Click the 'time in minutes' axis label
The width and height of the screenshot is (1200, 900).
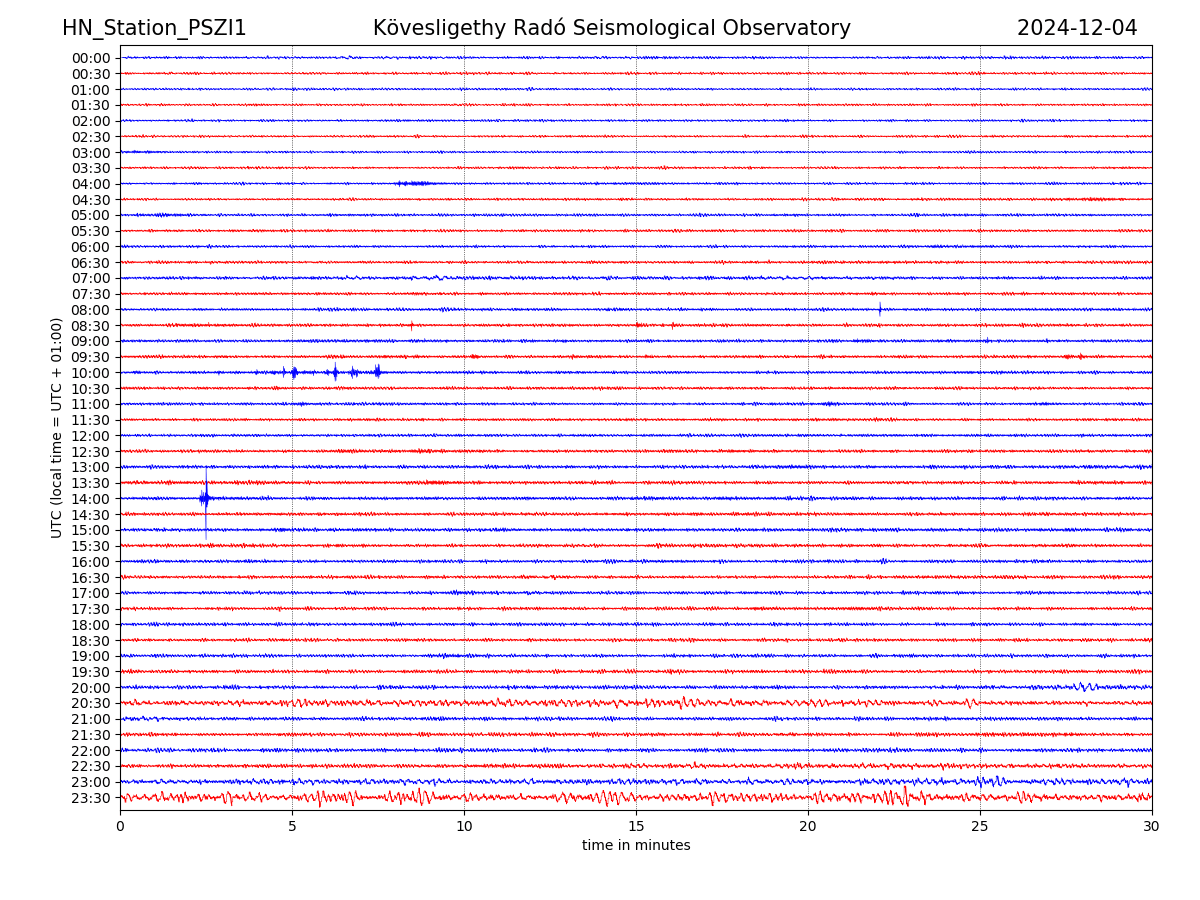click(x=636, y=846)
